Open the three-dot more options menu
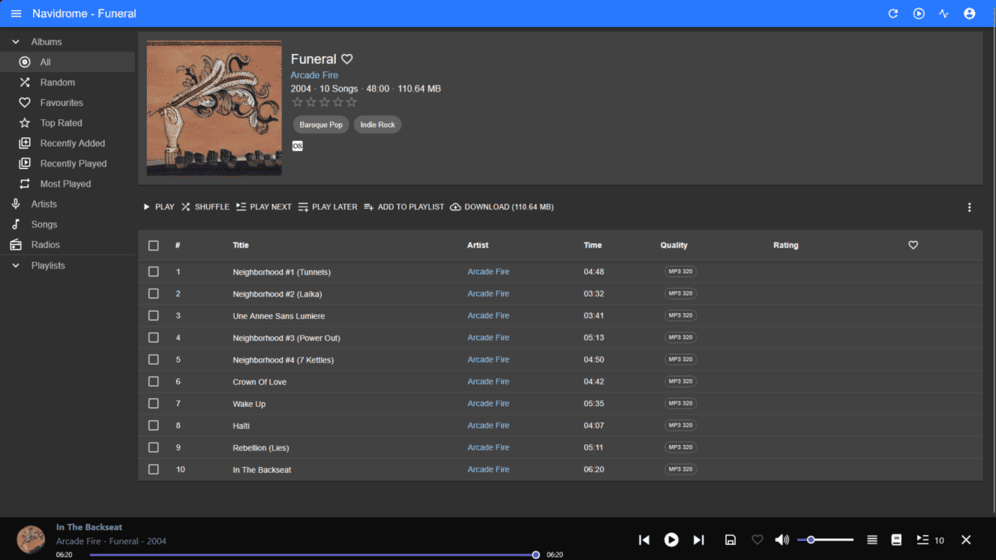Screen dimensions: 996x560 (969, 208)
